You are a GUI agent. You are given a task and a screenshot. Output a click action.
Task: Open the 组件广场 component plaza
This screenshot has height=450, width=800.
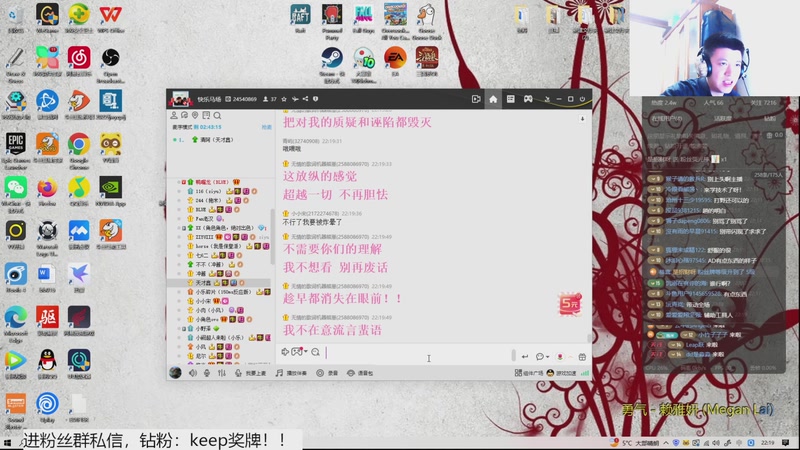(x=529, y=373)
